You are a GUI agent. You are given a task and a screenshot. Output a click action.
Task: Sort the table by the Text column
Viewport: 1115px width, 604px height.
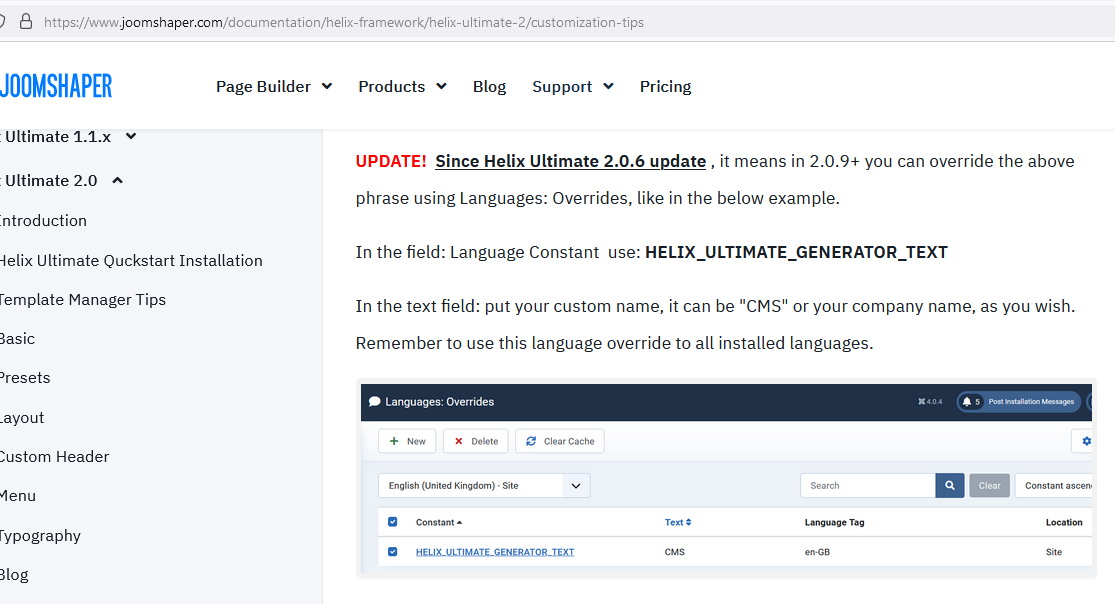(x=677, y=522)
